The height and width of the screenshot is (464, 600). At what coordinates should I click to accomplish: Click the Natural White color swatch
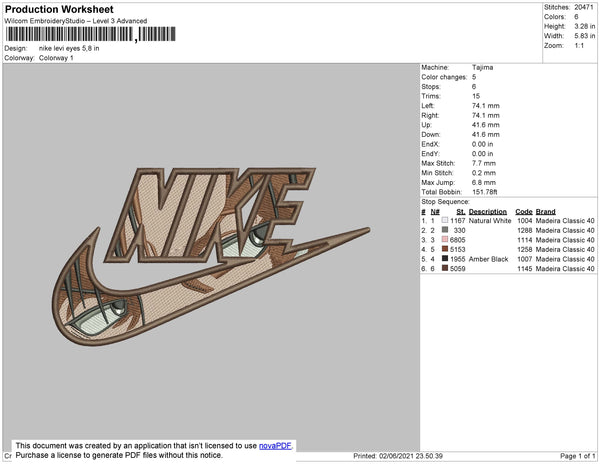(x=445, y=220)
